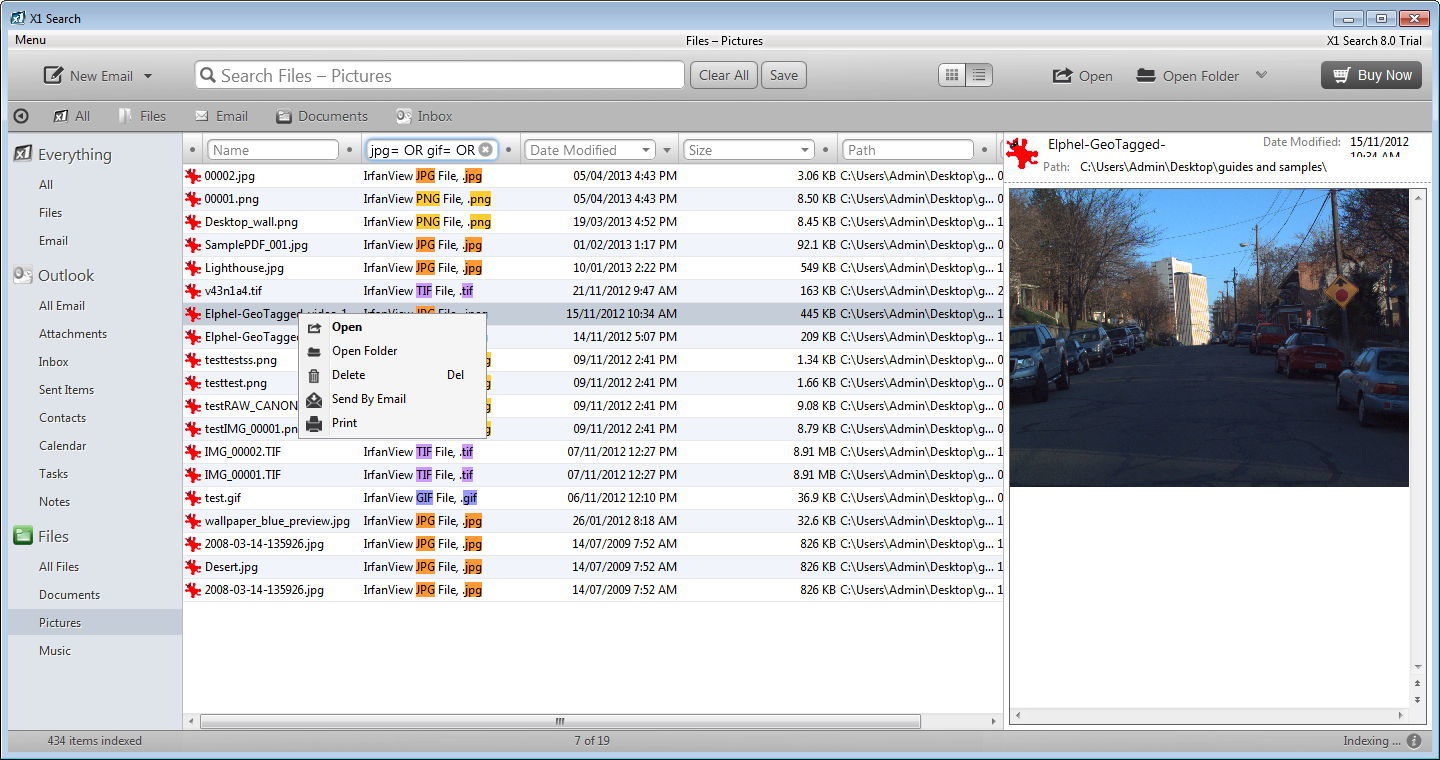This screenshot has height=760, width=1440.
Task: Click the results horizontal scrollbar thumb
Action: [x=560, y=721]
